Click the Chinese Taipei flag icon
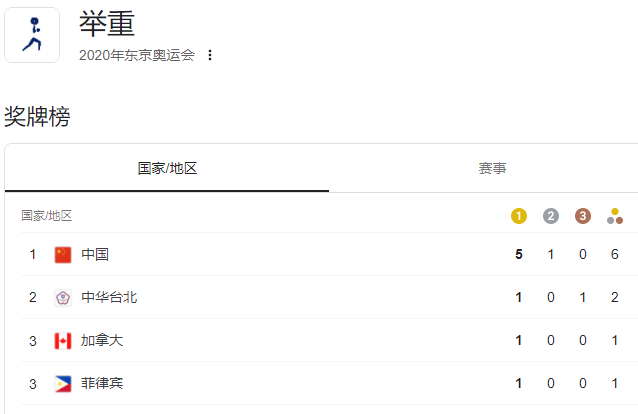Viewport: 638px width, 414px height. pyautogui.click(x=63, y=298)
